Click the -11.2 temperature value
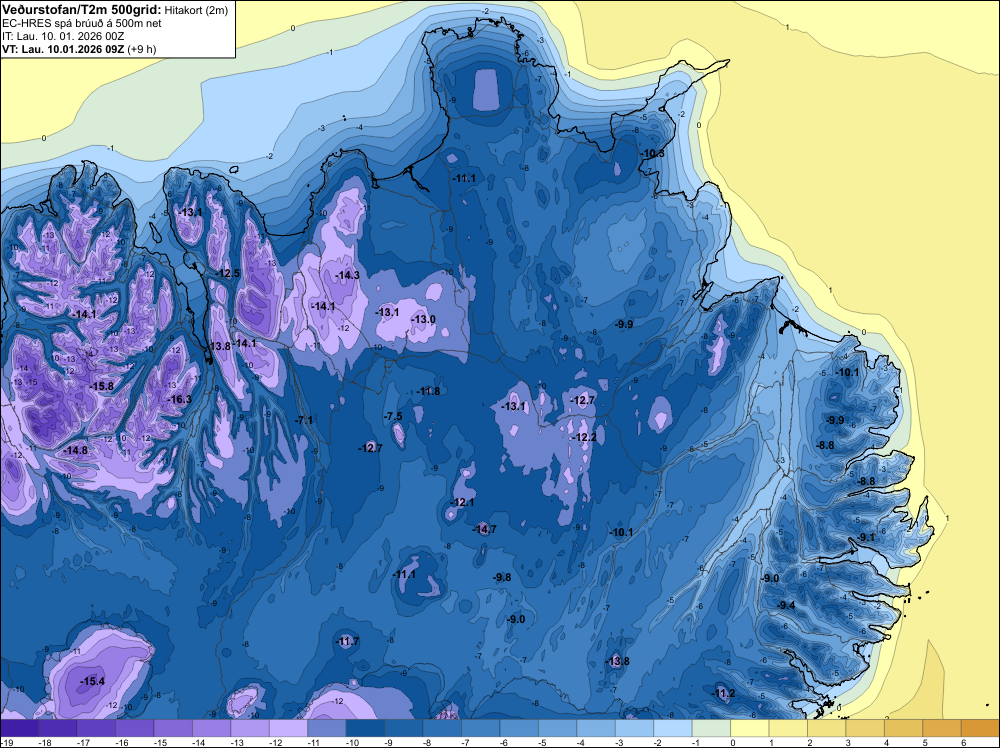 [x=723, y=694]
